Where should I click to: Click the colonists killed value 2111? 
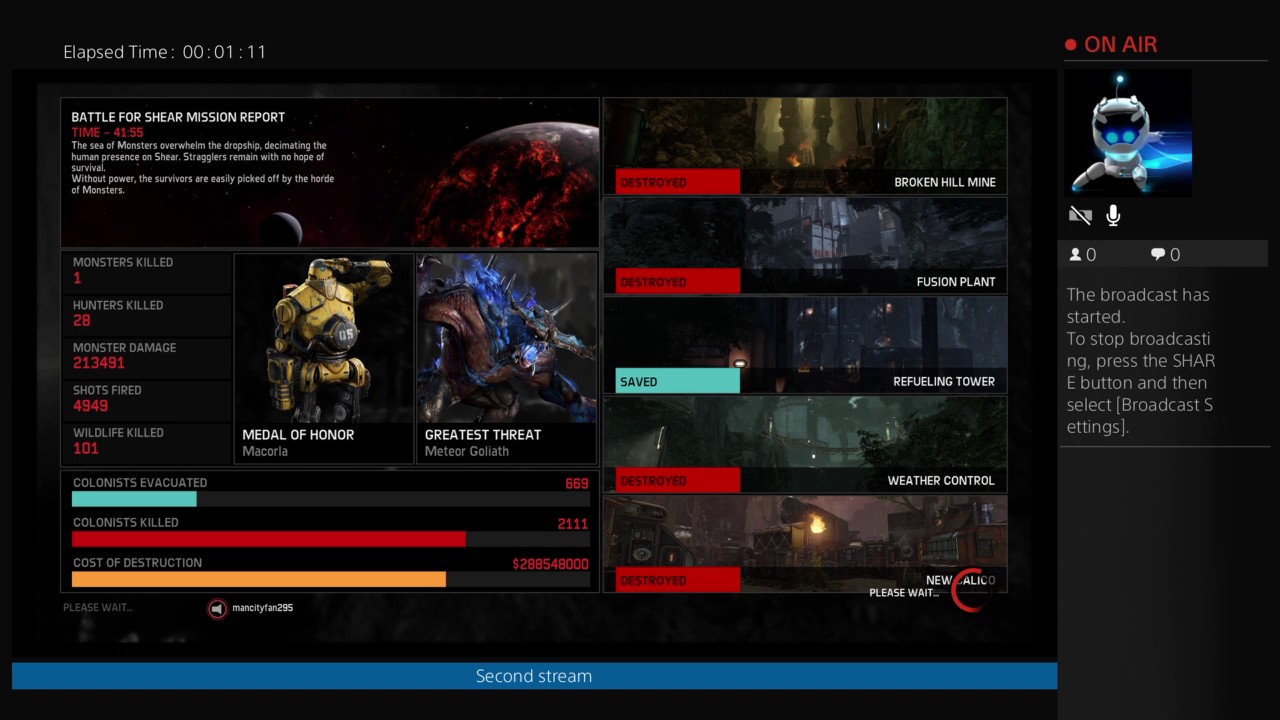coord(573,524)
